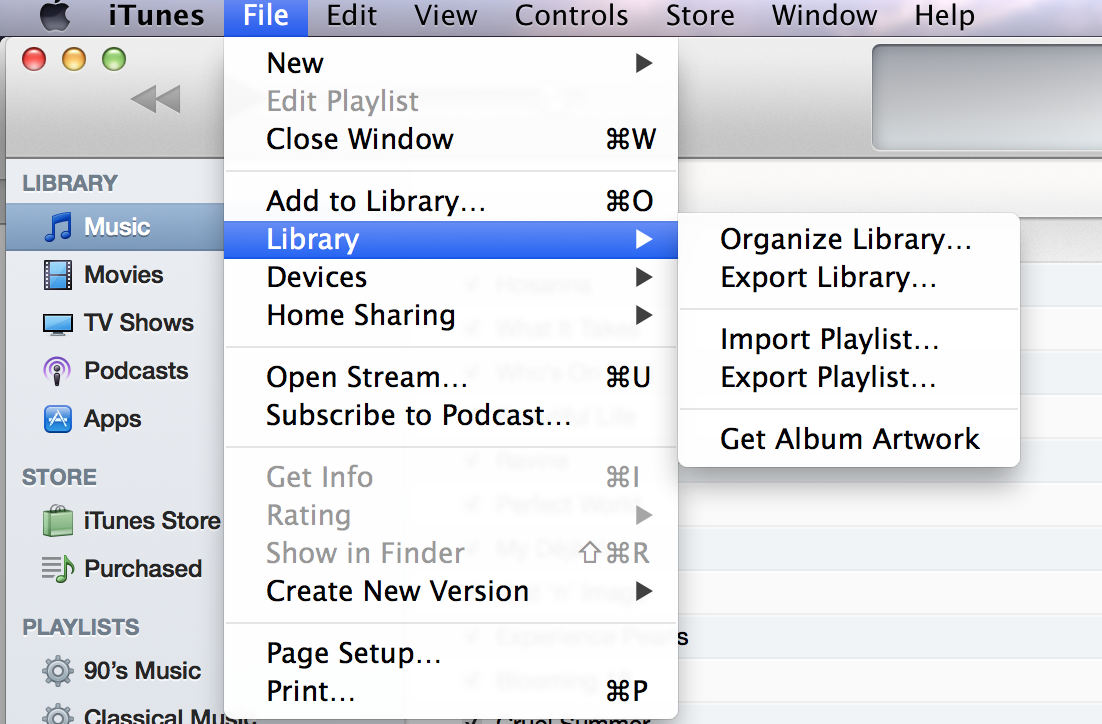The image size is (1102, 724).
Task: Open iTunes Store via shopping bag icon
Action: click(x=58, y=521)
